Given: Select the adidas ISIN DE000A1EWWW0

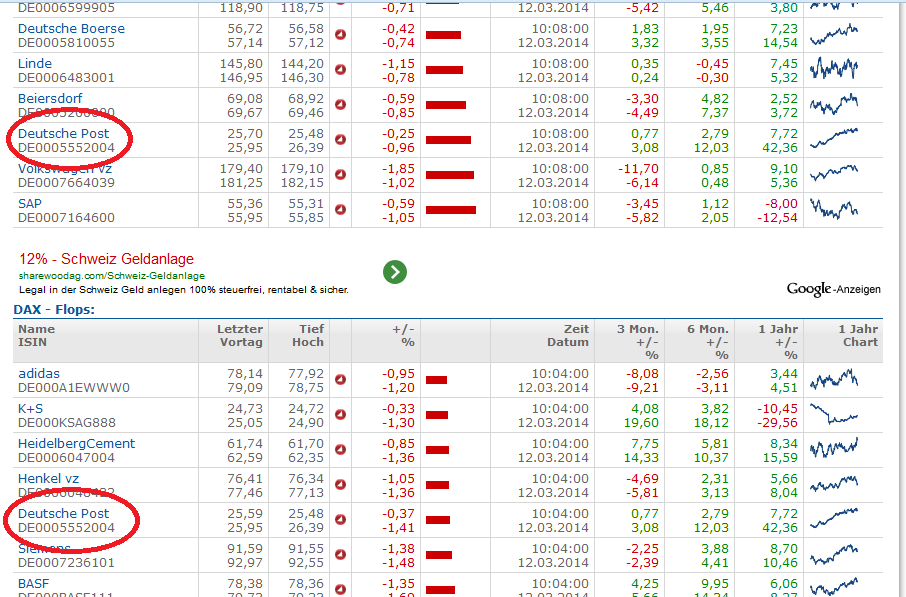Looking at the screenshot, I should pos(74,388).
